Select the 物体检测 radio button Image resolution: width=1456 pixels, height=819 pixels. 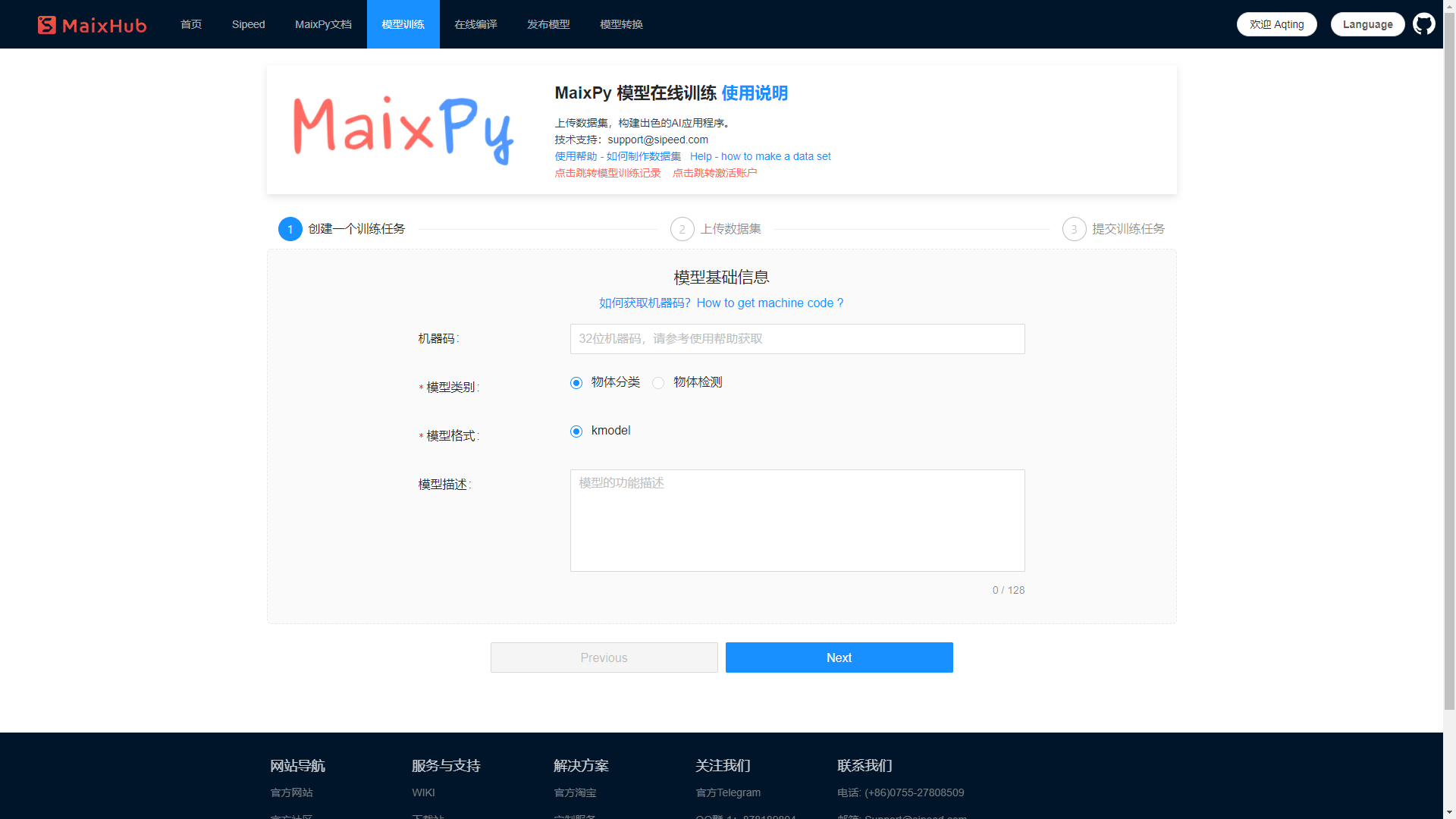pyautogui.click(x=658, y=383)
